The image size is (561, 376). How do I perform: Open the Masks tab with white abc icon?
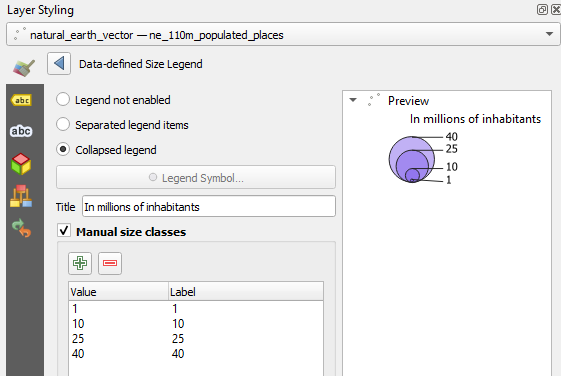click(21, 131)
